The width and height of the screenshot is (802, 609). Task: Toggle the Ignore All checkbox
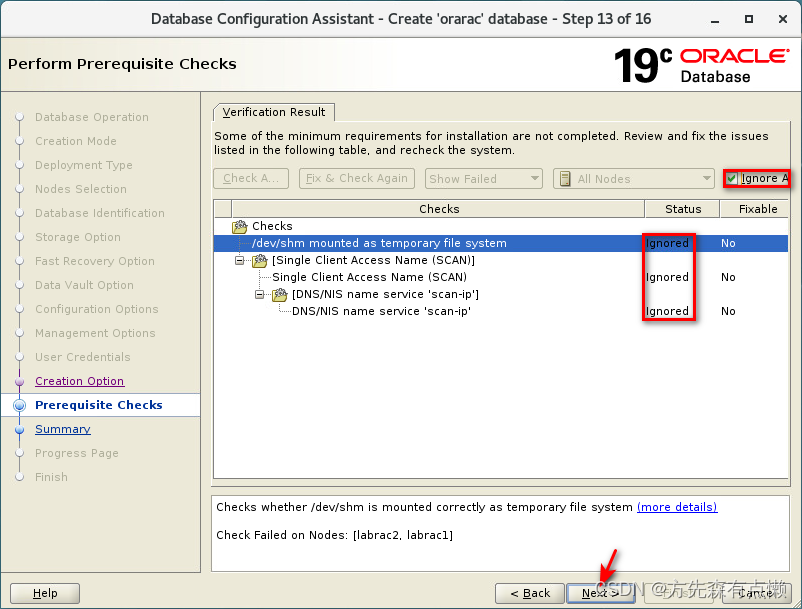(x=732, y=178)
